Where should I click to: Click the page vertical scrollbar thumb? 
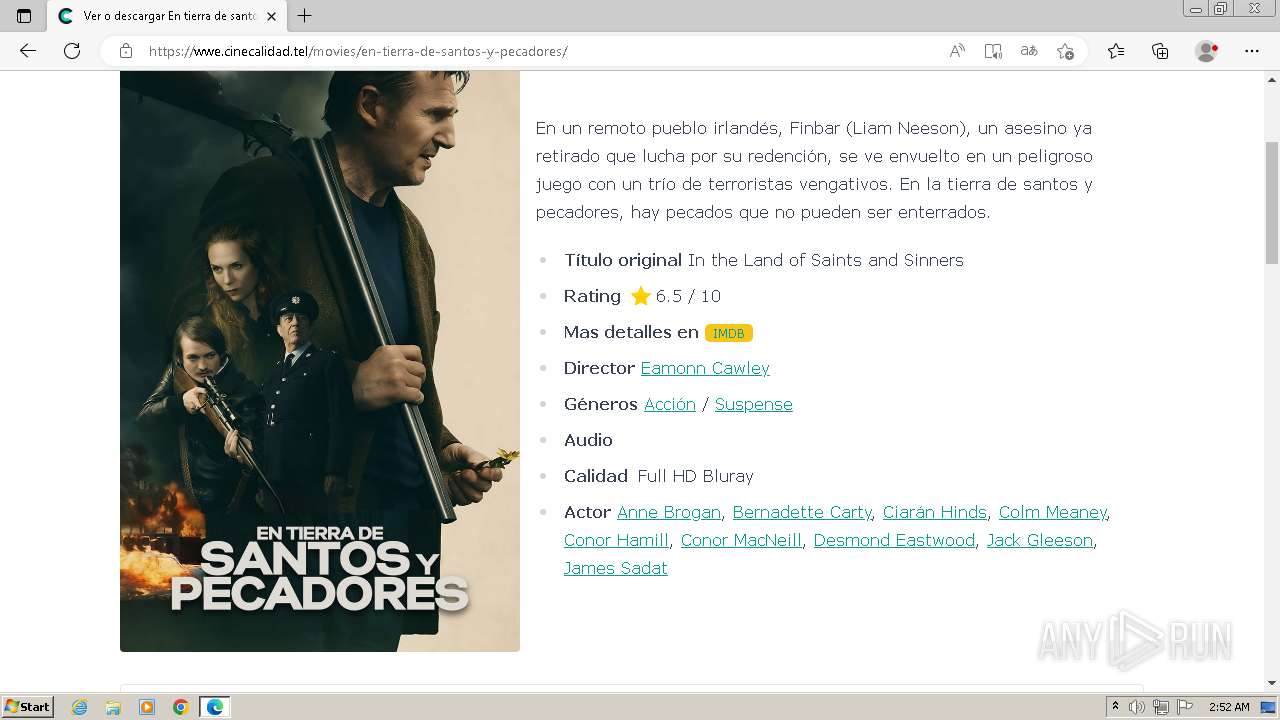pyautogui.click(x=1271, y=203)
